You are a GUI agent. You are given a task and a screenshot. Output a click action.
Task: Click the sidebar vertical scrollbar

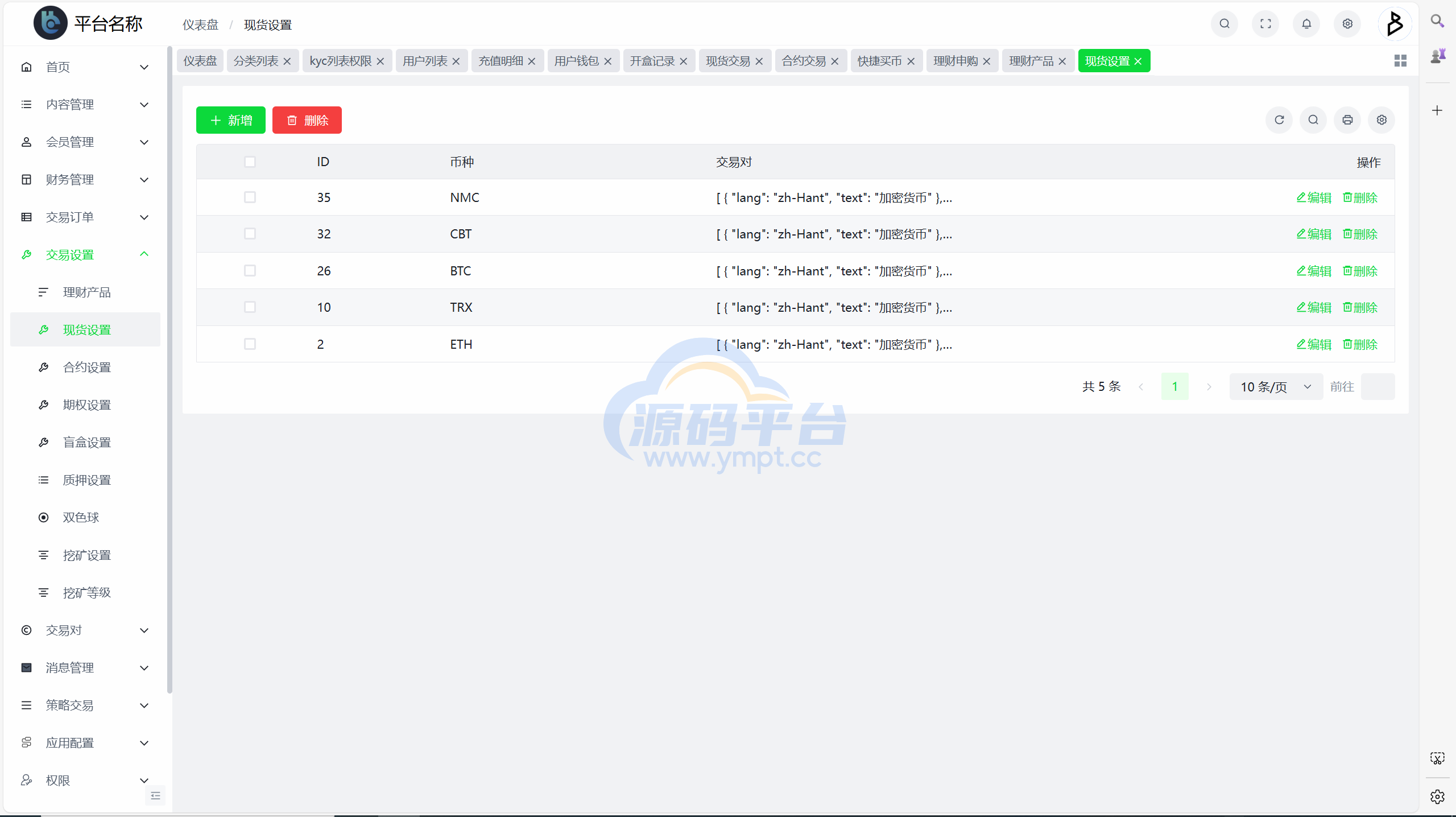click(169, 370)
